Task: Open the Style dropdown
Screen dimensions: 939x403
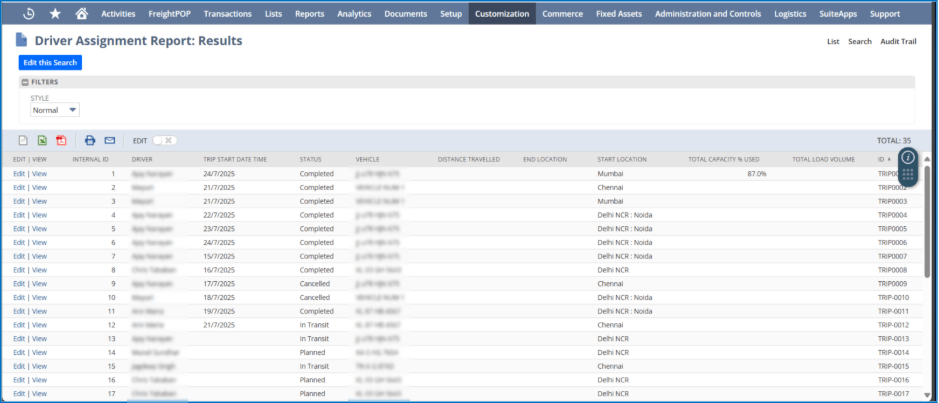Action: pyautogui.click(x=54, y=110)
